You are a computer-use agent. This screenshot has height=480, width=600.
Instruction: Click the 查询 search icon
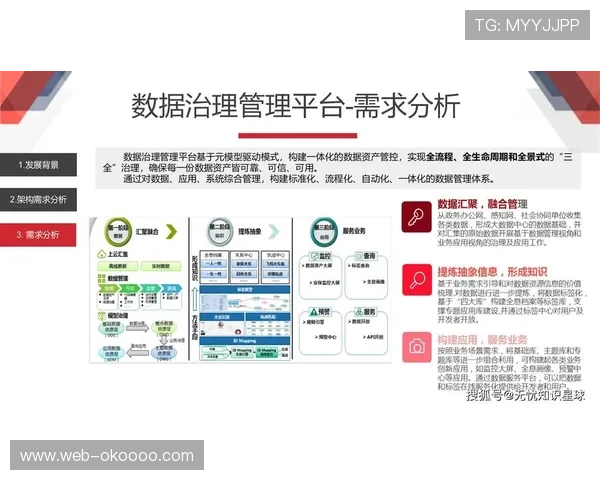point(359,255)
